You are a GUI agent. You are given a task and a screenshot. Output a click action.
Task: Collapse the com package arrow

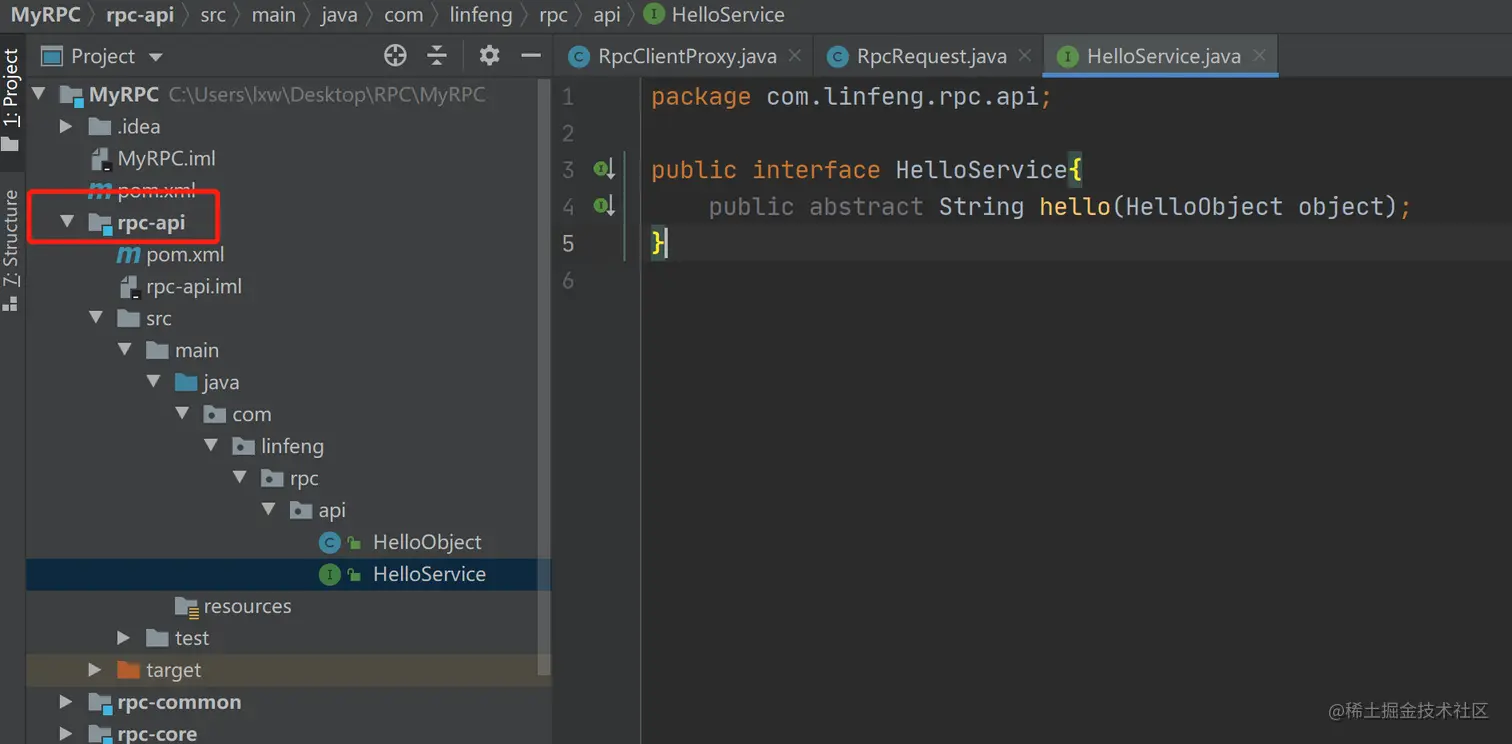click(x=182, y=415)
